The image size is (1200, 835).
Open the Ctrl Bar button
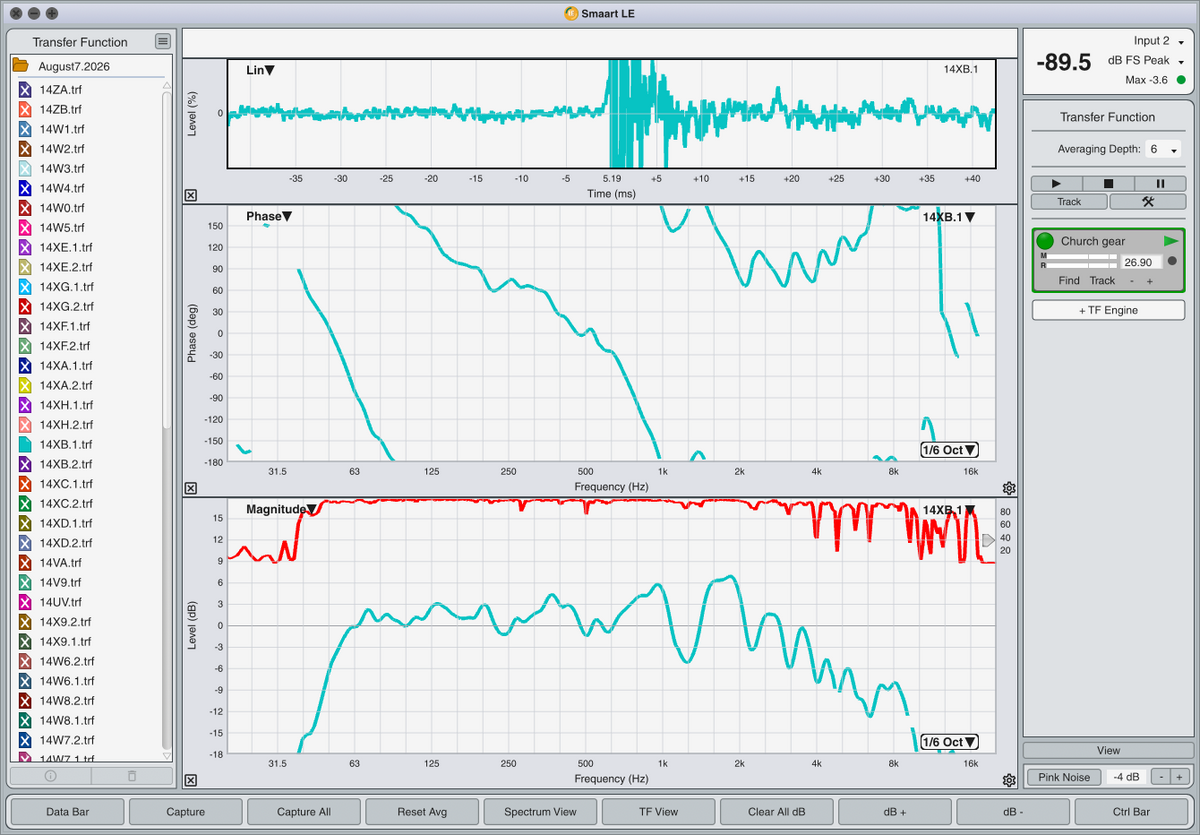click(x=1132, y=811)
